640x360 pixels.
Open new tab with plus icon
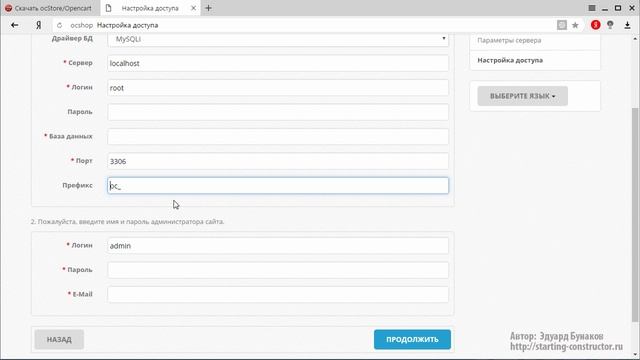tap(208, 8)
